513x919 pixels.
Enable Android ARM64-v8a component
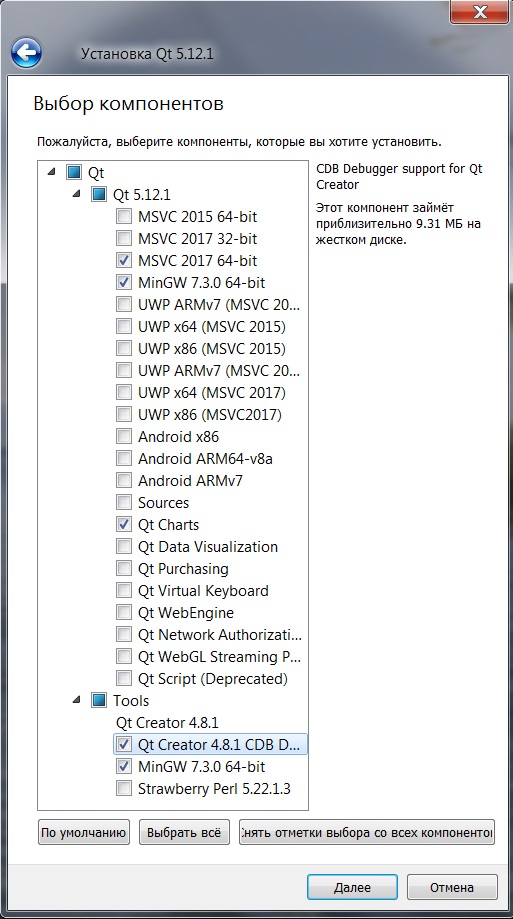pyautogui.click(x=124, y=458)
